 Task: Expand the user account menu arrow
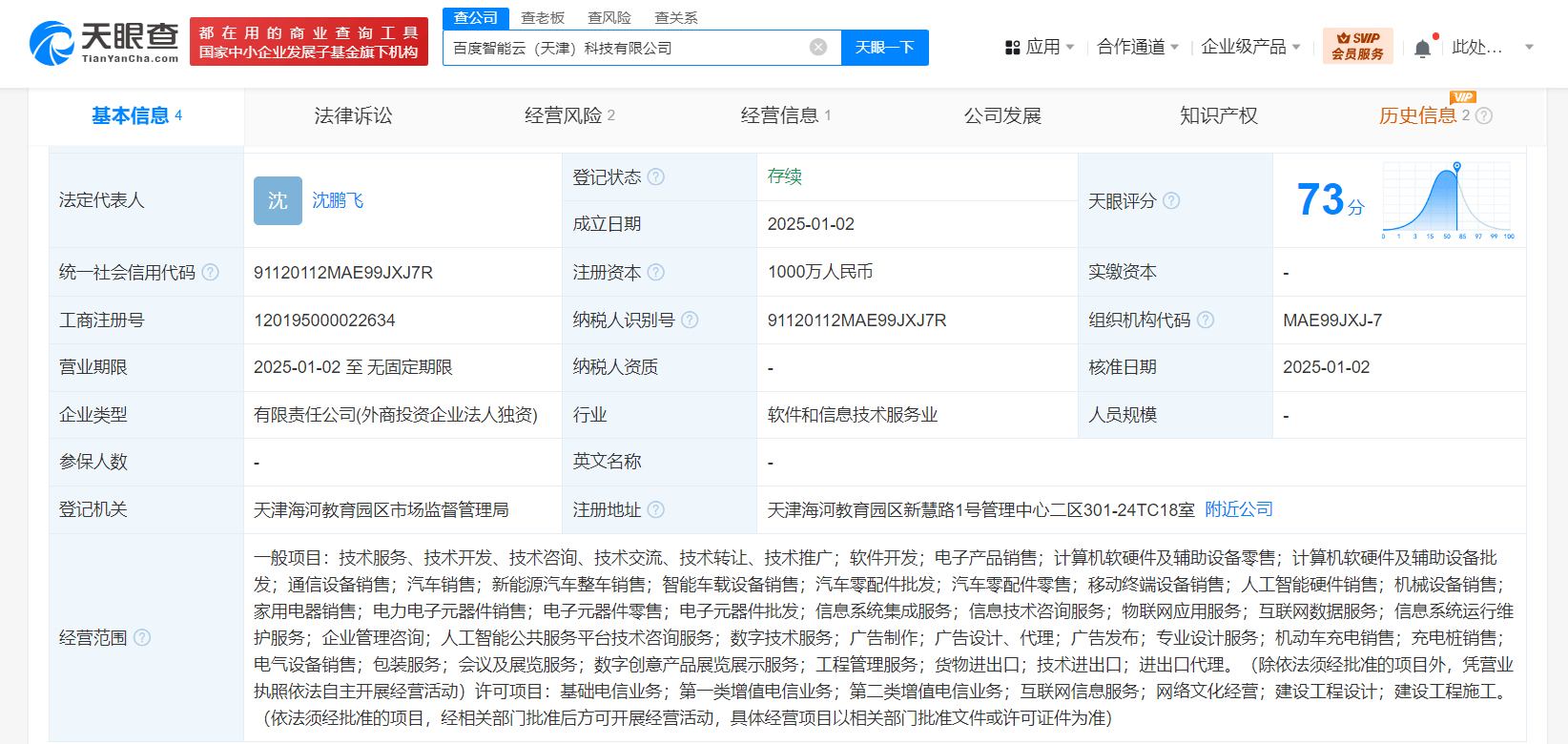tap(1529, 47)
